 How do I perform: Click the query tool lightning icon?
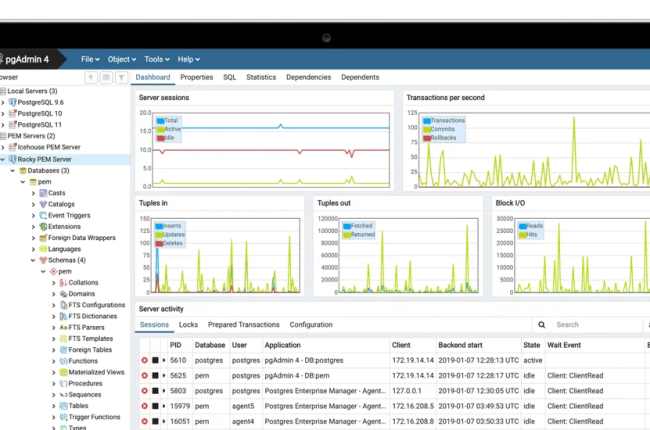[x=91, y=78]
